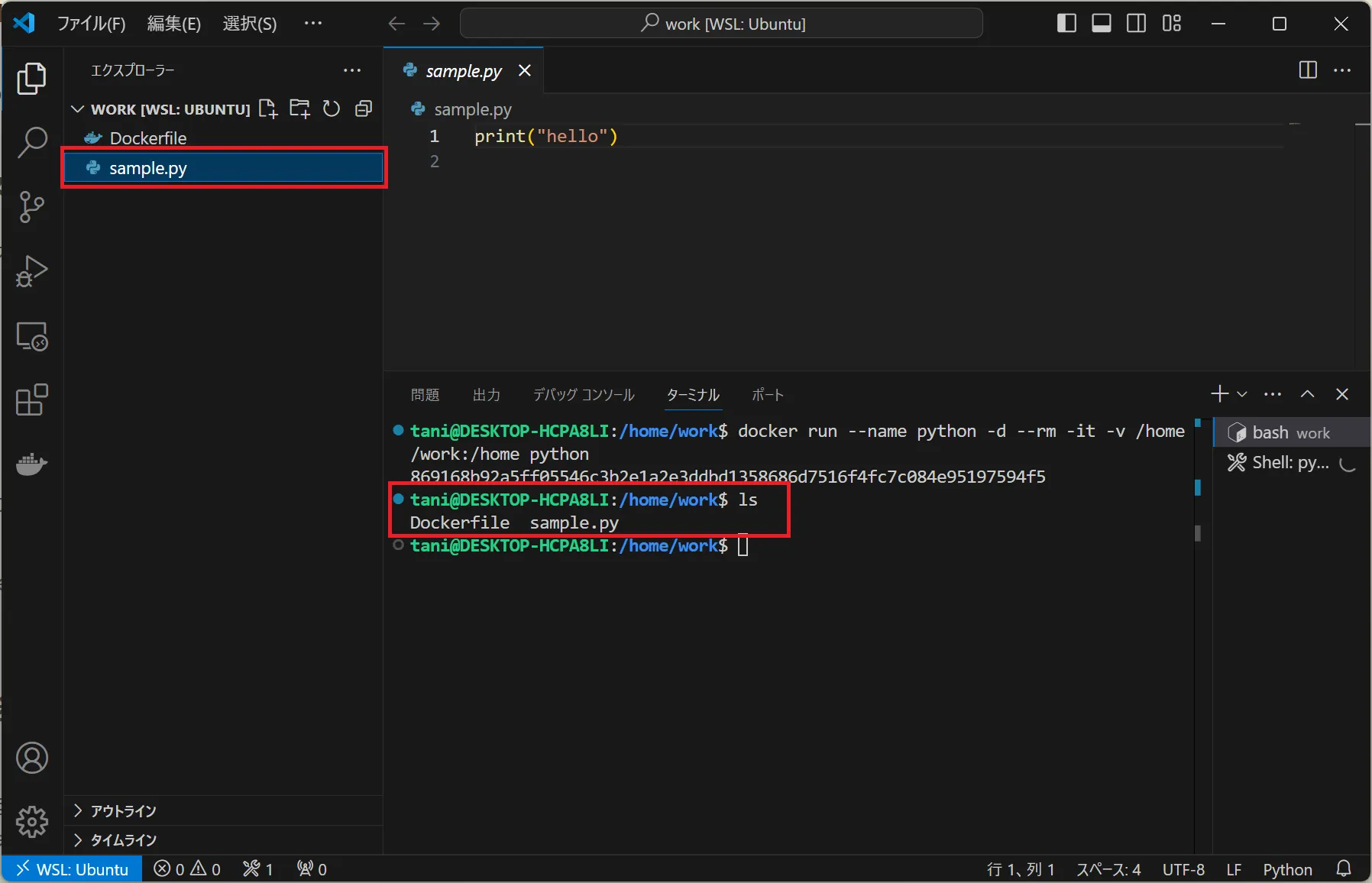Open the new terminal profile dropdown arrow
Image resolution: width=1372 pixels, height=883 pixels.
[x=1242, y=394]
